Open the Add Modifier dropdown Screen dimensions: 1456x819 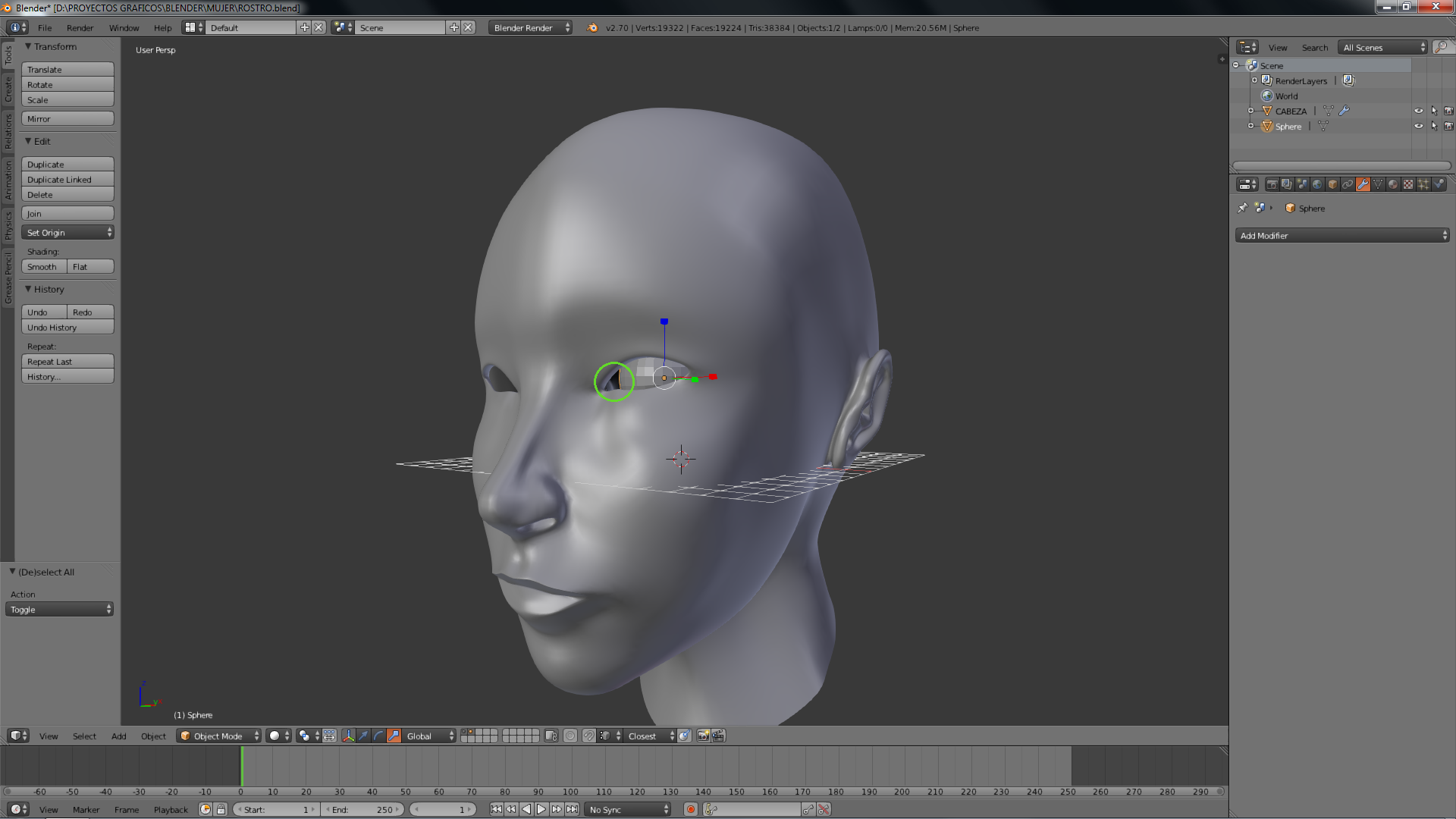(x=1342, y=236)
